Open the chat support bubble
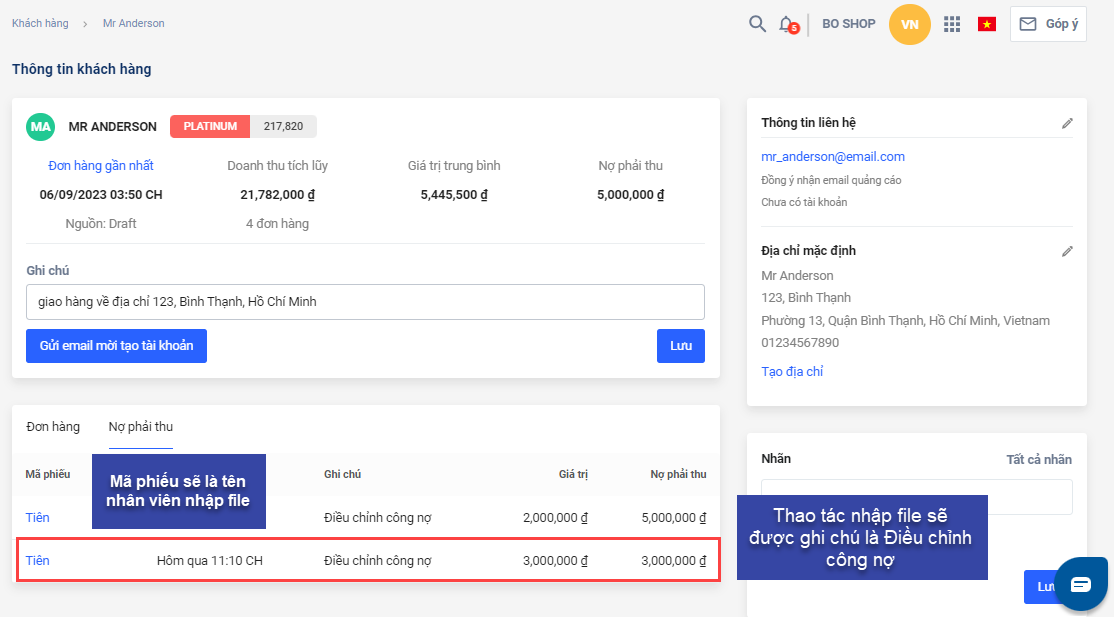Image resolution: width=1114 pixels, height=617 pixels. click(x=1080, y=585)
